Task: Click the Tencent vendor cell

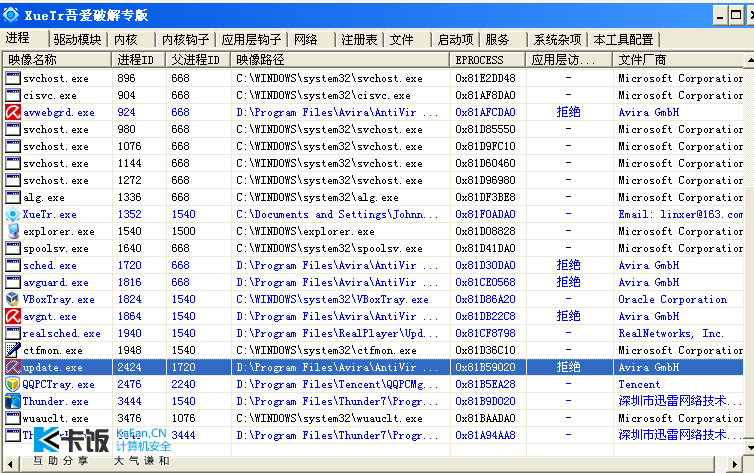Action: (639, 385)
